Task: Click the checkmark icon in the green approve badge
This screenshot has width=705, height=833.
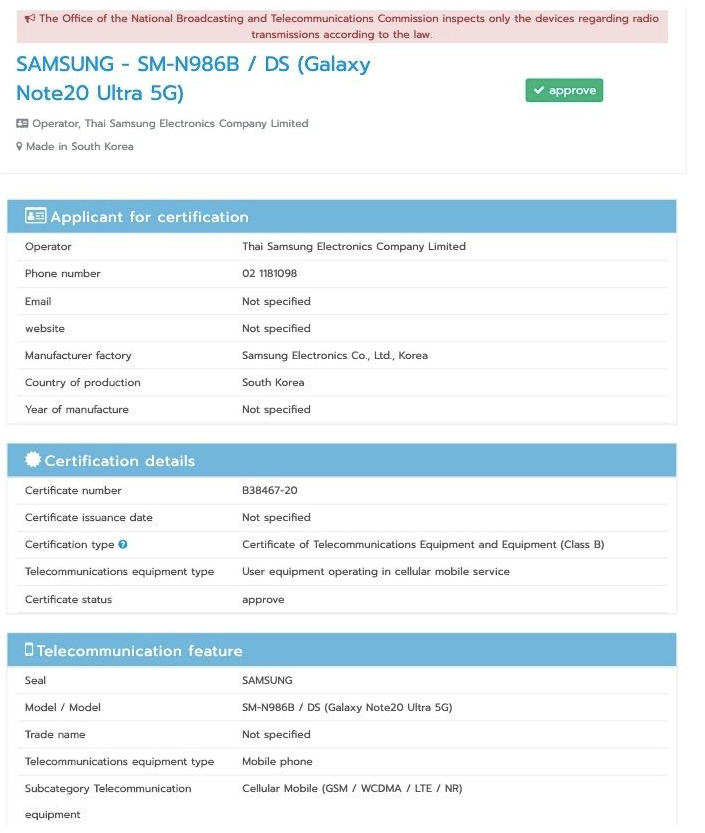Action: point(539,91)
